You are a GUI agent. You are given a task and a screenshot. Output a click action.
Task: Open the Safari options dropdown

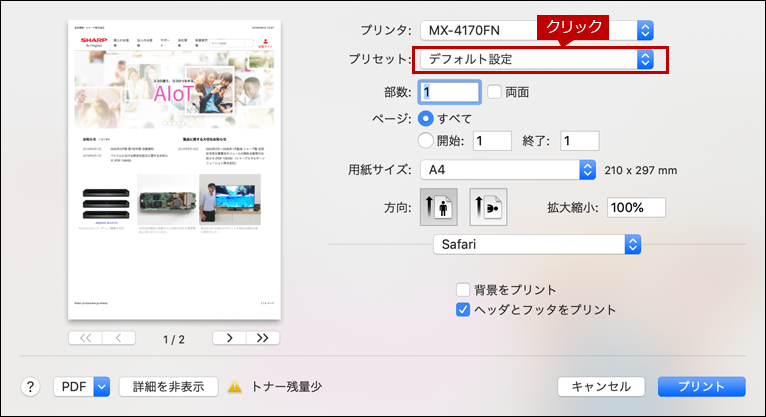[537, 245]
